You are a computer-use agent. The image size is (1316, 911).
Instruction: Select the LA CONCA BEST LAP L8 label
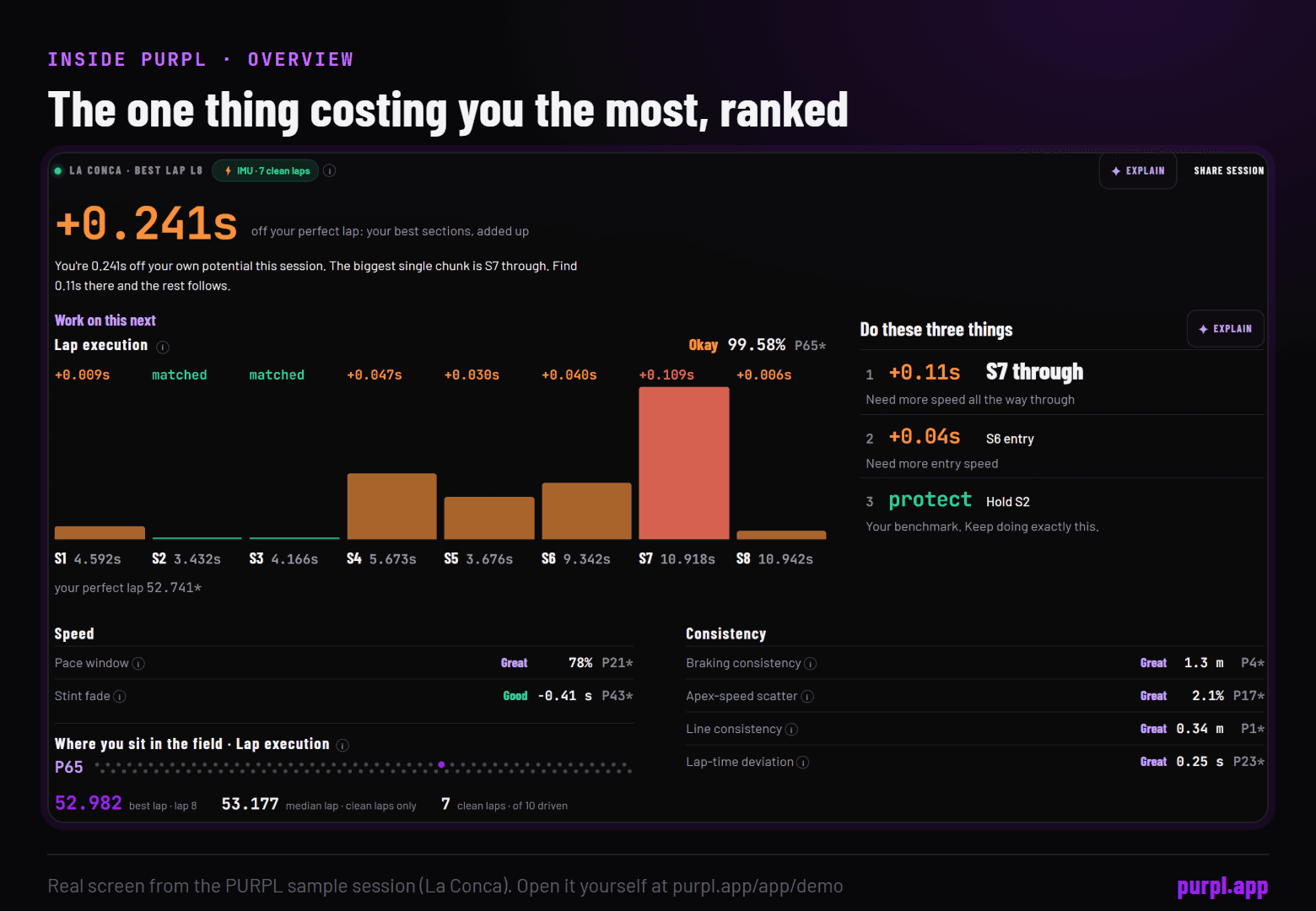(136, 171)
